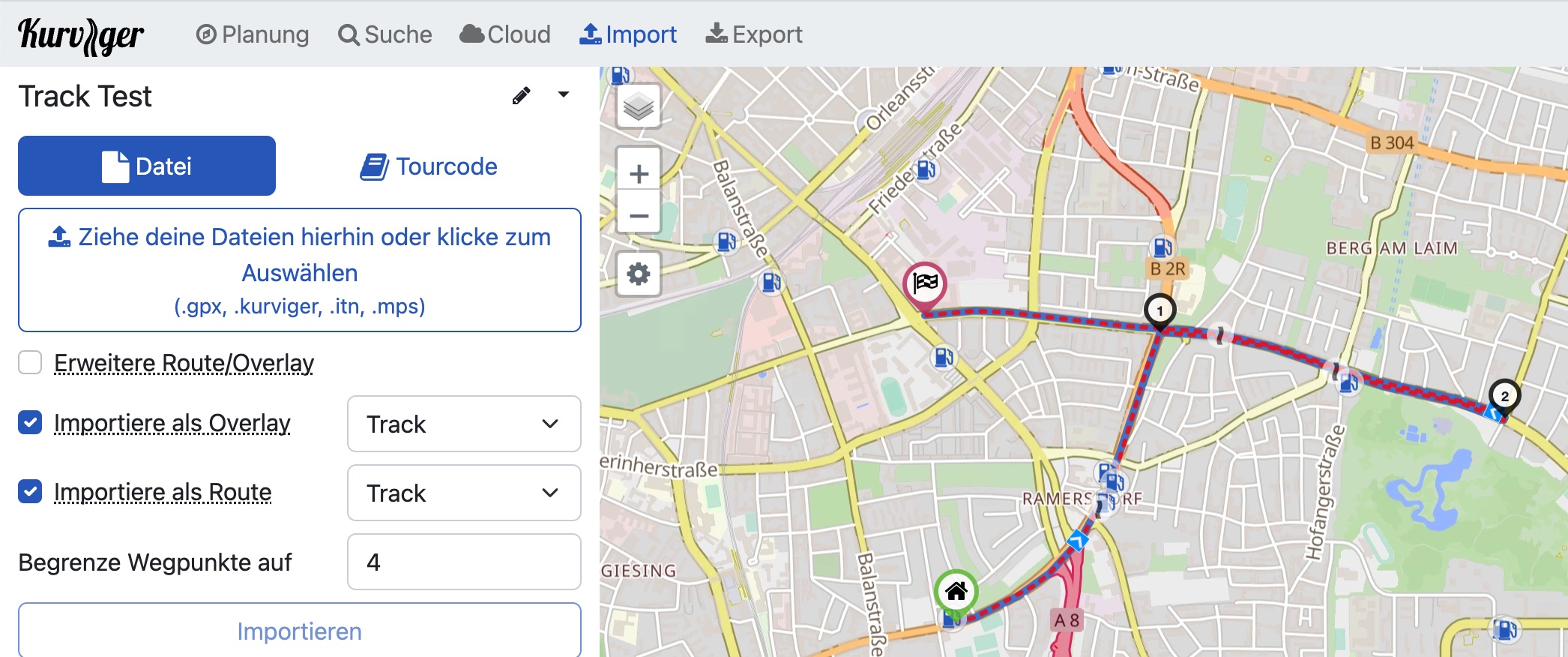Switch to the Tourcode tab
This screenshot has width=1568, height=657.
click(429, 166)
